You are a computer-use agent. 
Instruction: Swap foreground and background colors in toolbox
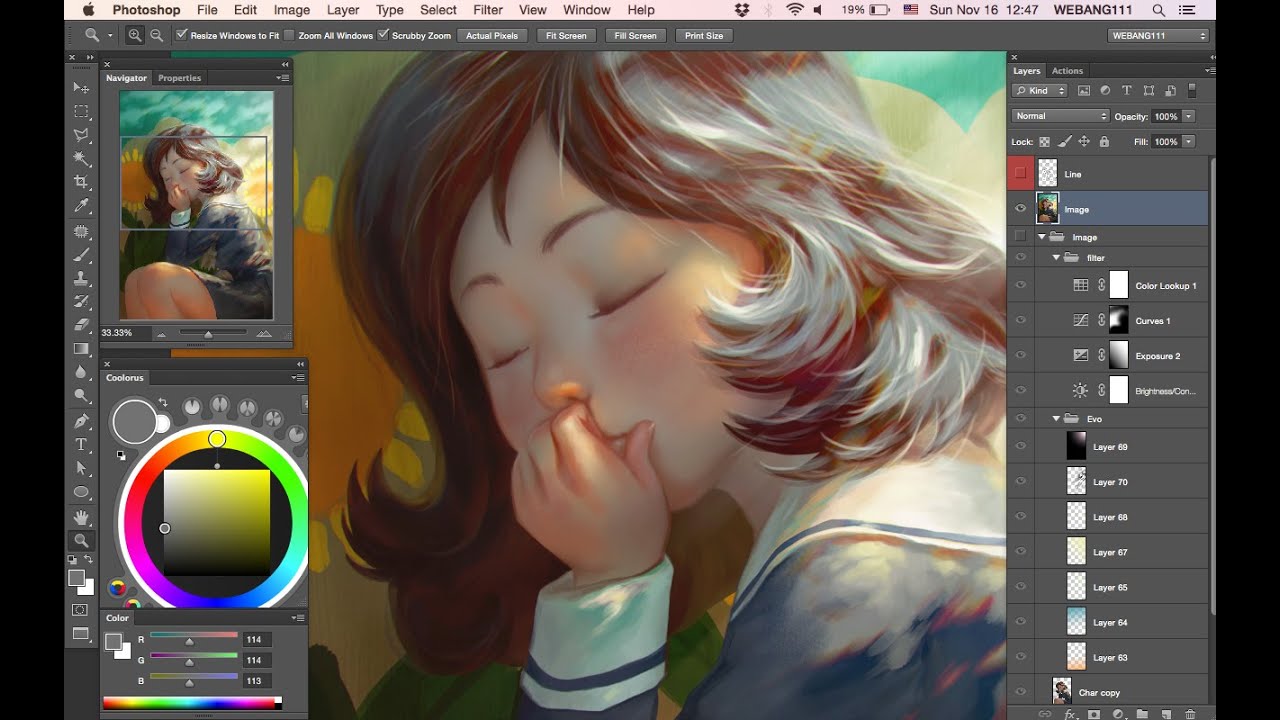click(88, 559)
